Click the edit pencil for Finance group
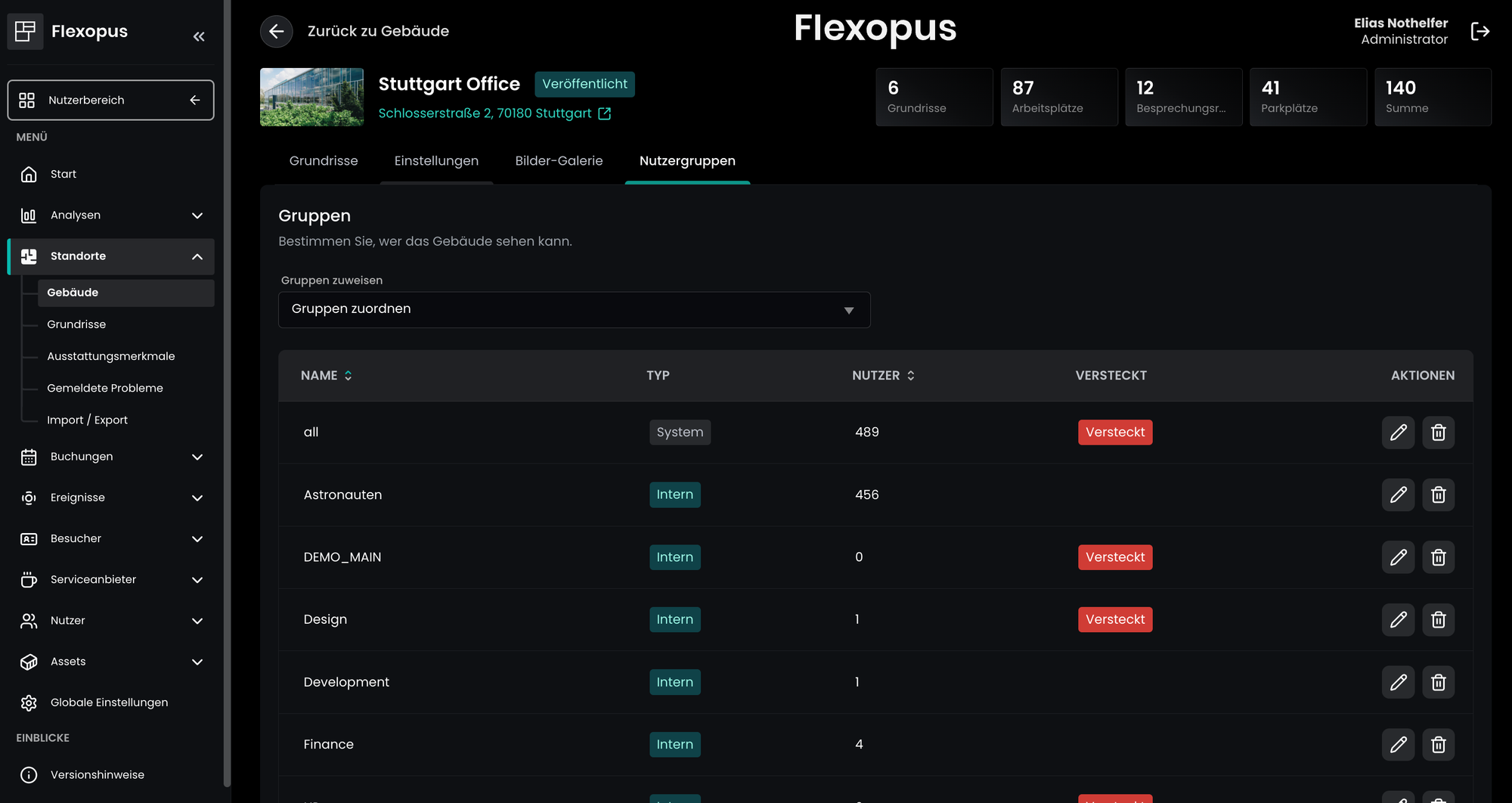This screenshot has width=1512, height=803. click(x=1398, y=744)
